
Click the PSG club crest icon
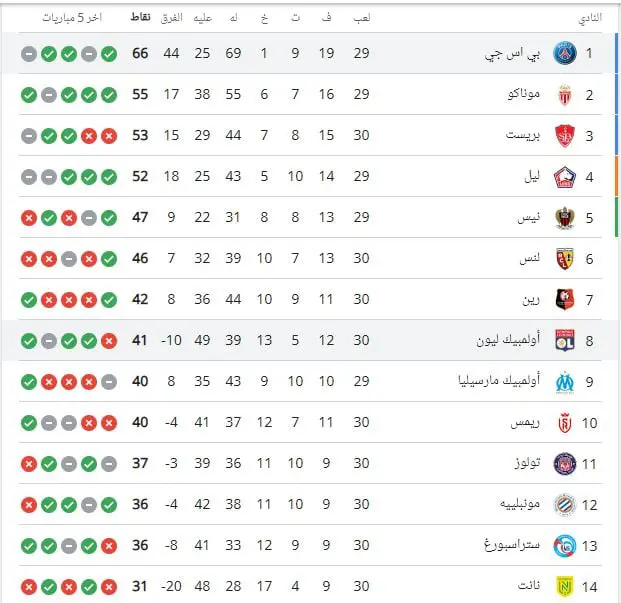(x=565, y=53)
